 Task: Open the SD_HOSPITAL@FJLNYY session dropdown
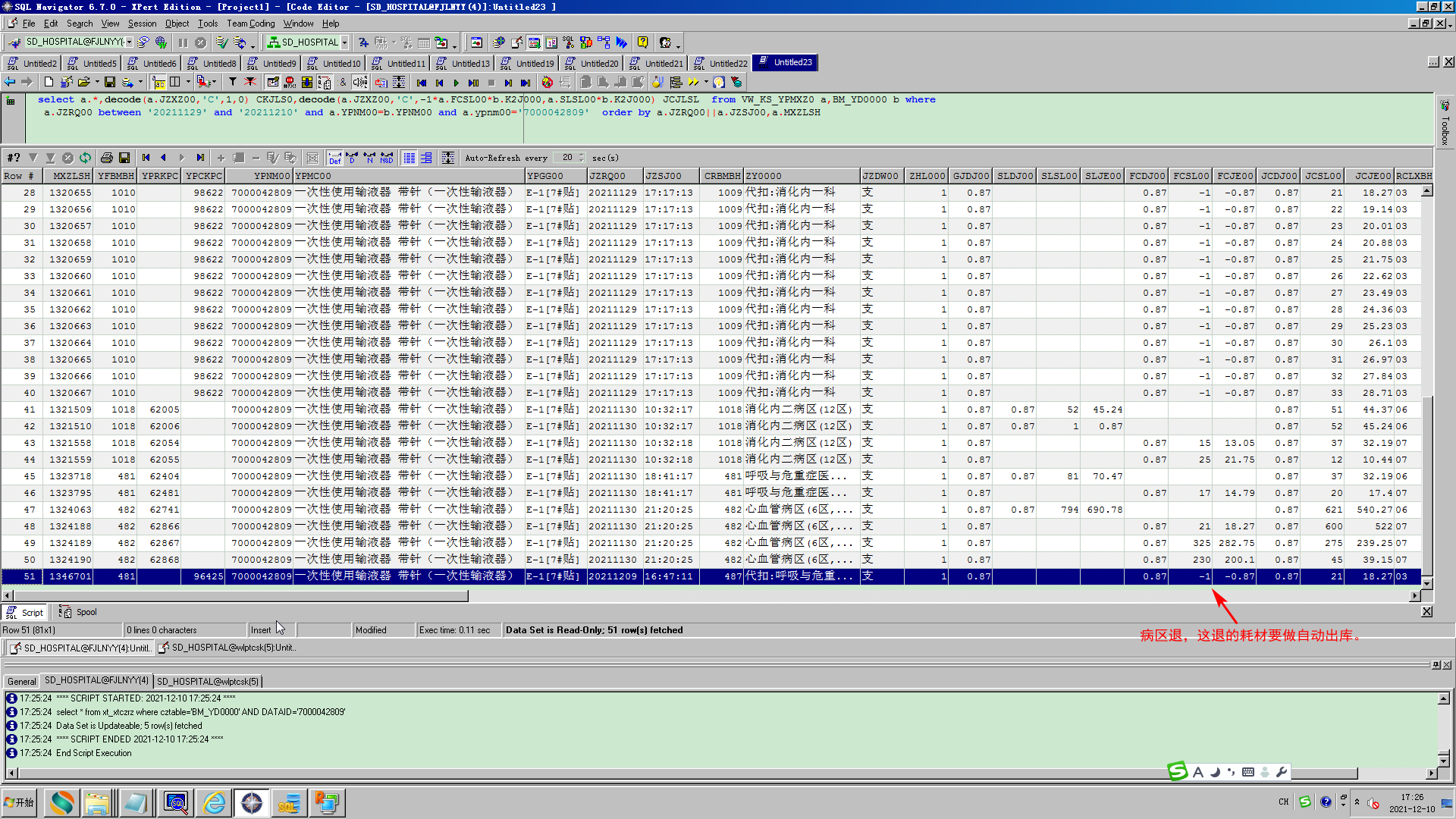[x=129, y=42]
